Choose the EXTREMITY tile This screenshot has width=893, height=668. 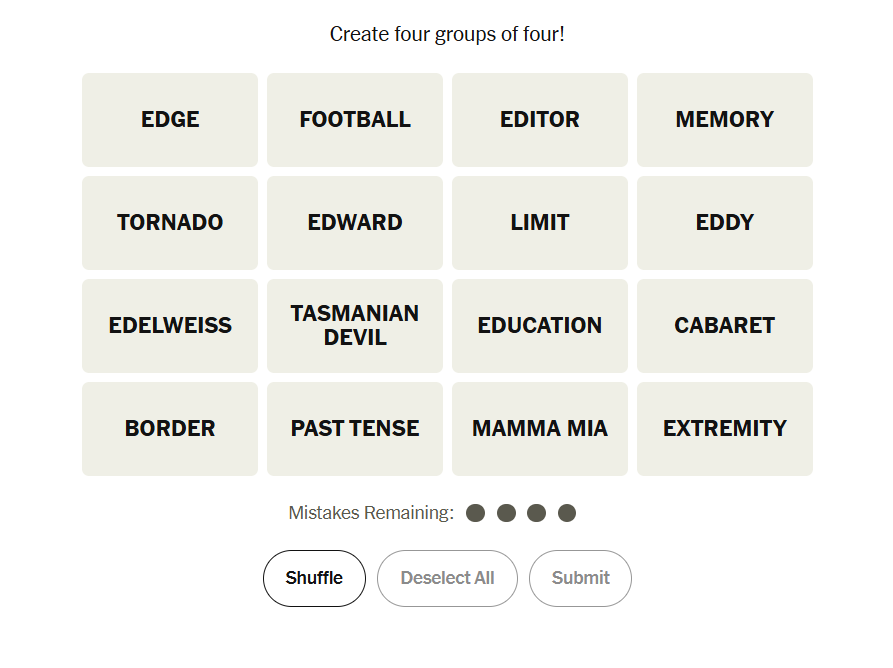coord(725,429)
